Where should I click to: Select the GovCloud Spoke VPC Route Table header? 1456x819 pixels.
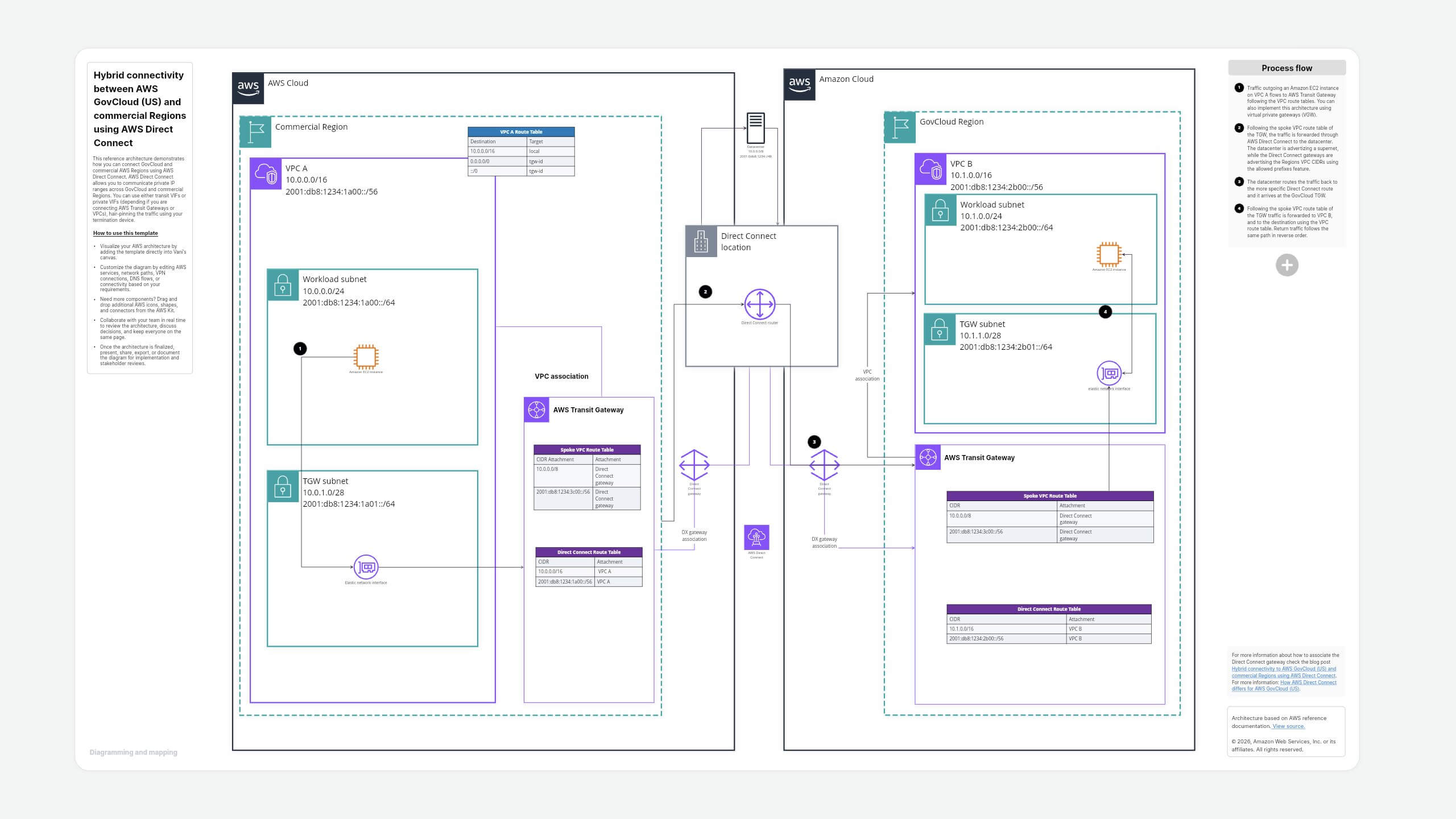click(x=1050, y=496)
